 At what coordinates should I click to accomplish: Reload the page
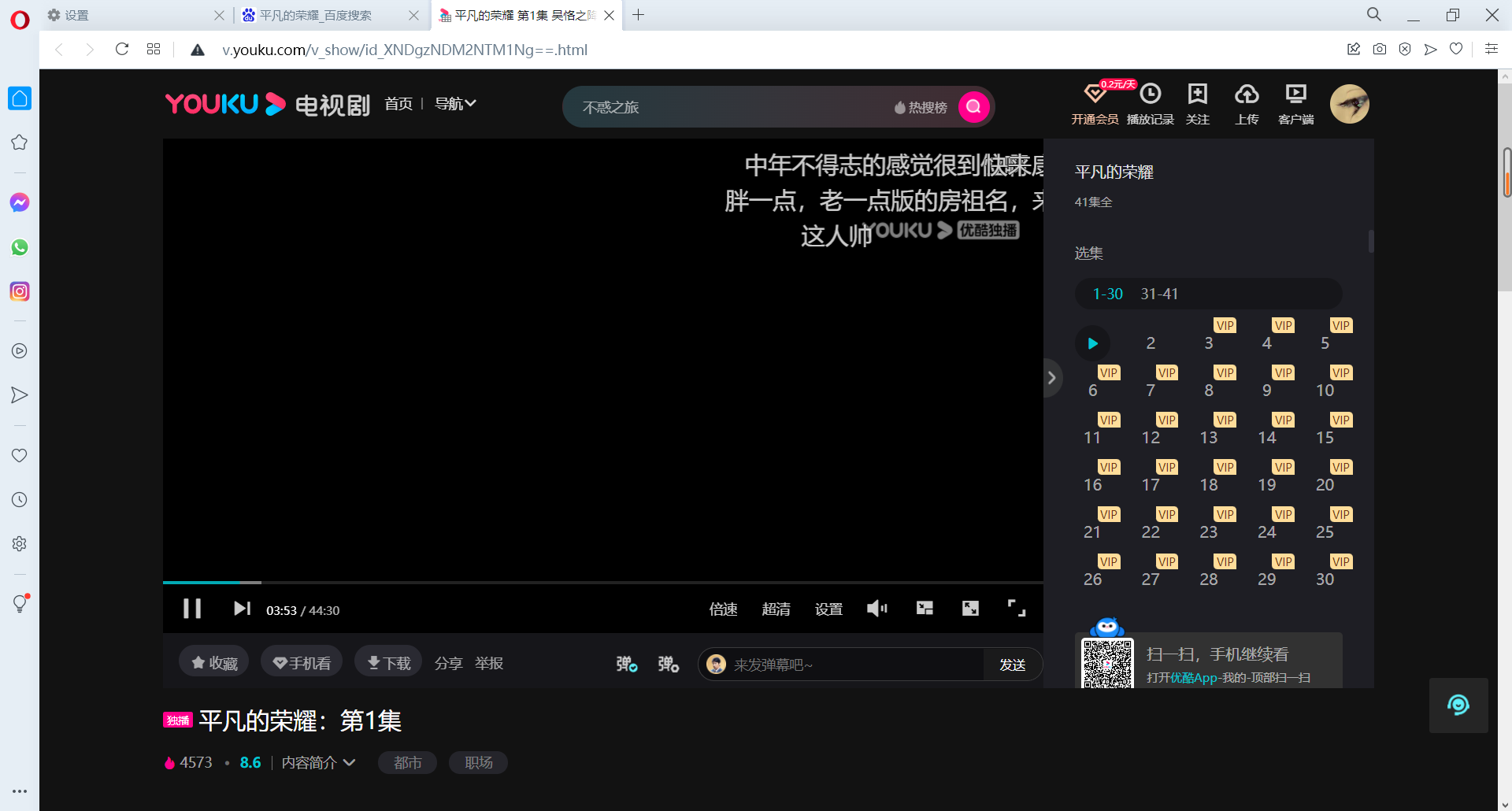[122, 49]
